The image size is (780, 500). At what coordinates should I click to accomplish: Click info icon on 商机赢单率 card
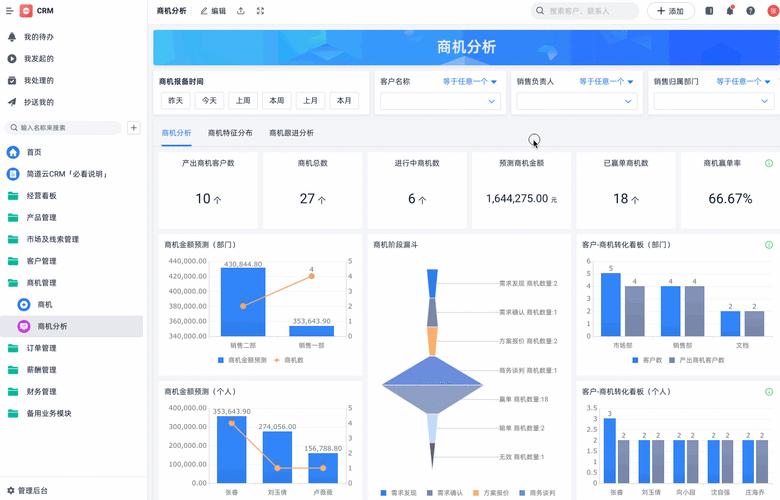click(x=769, y=163)
